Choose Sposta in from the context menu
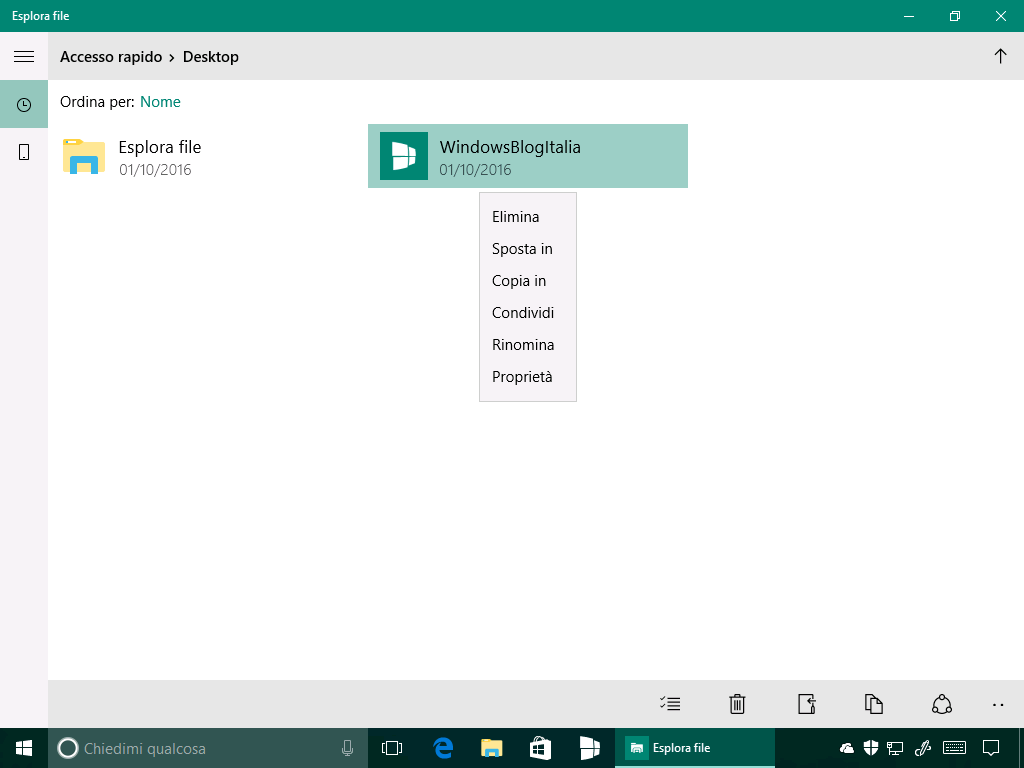 (x=528, y=249)
